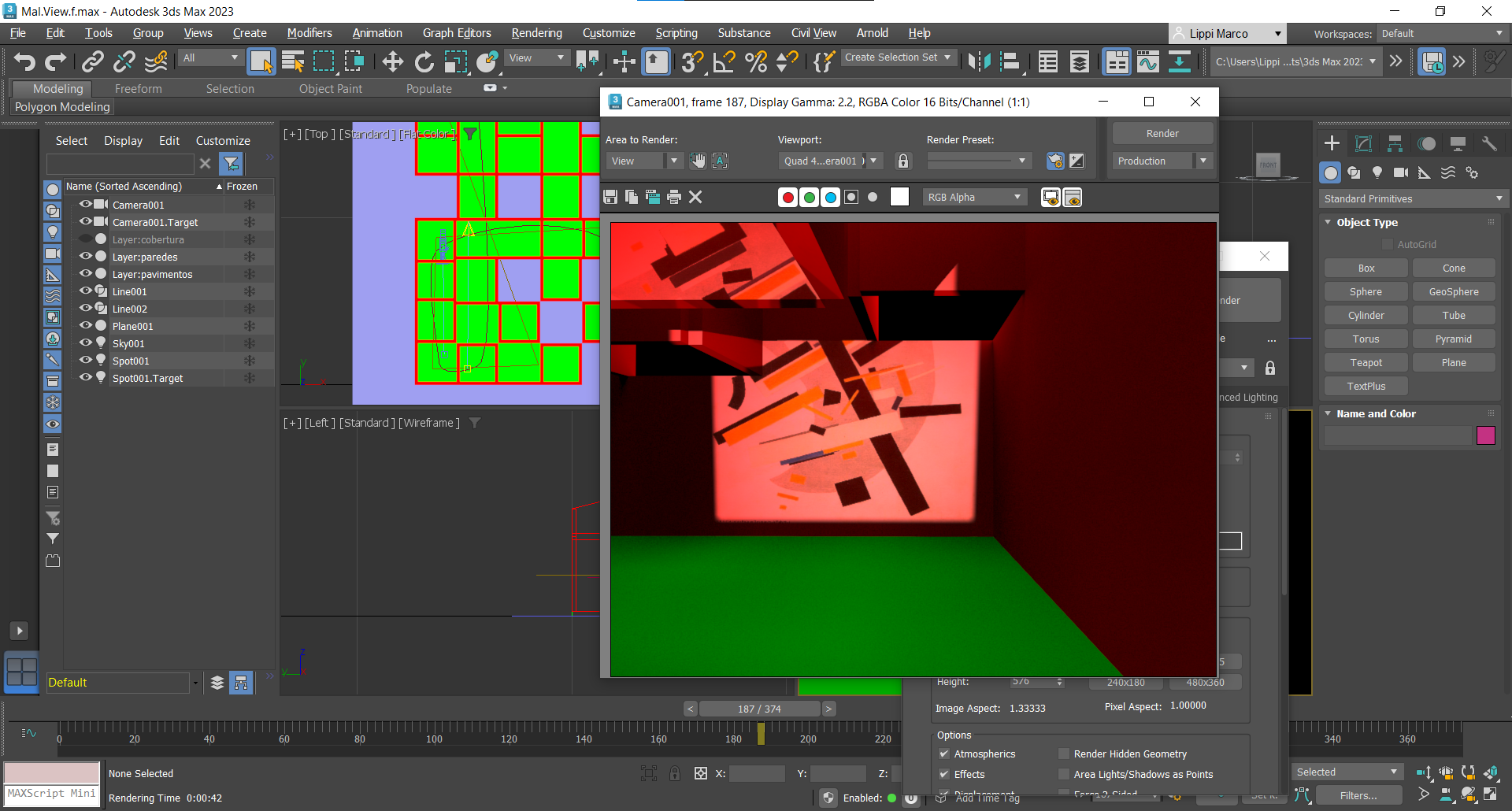Activate Select and Rotate tool
Image resolution: width=1512 pixels, height=811 pixels.
coord(424,61)
